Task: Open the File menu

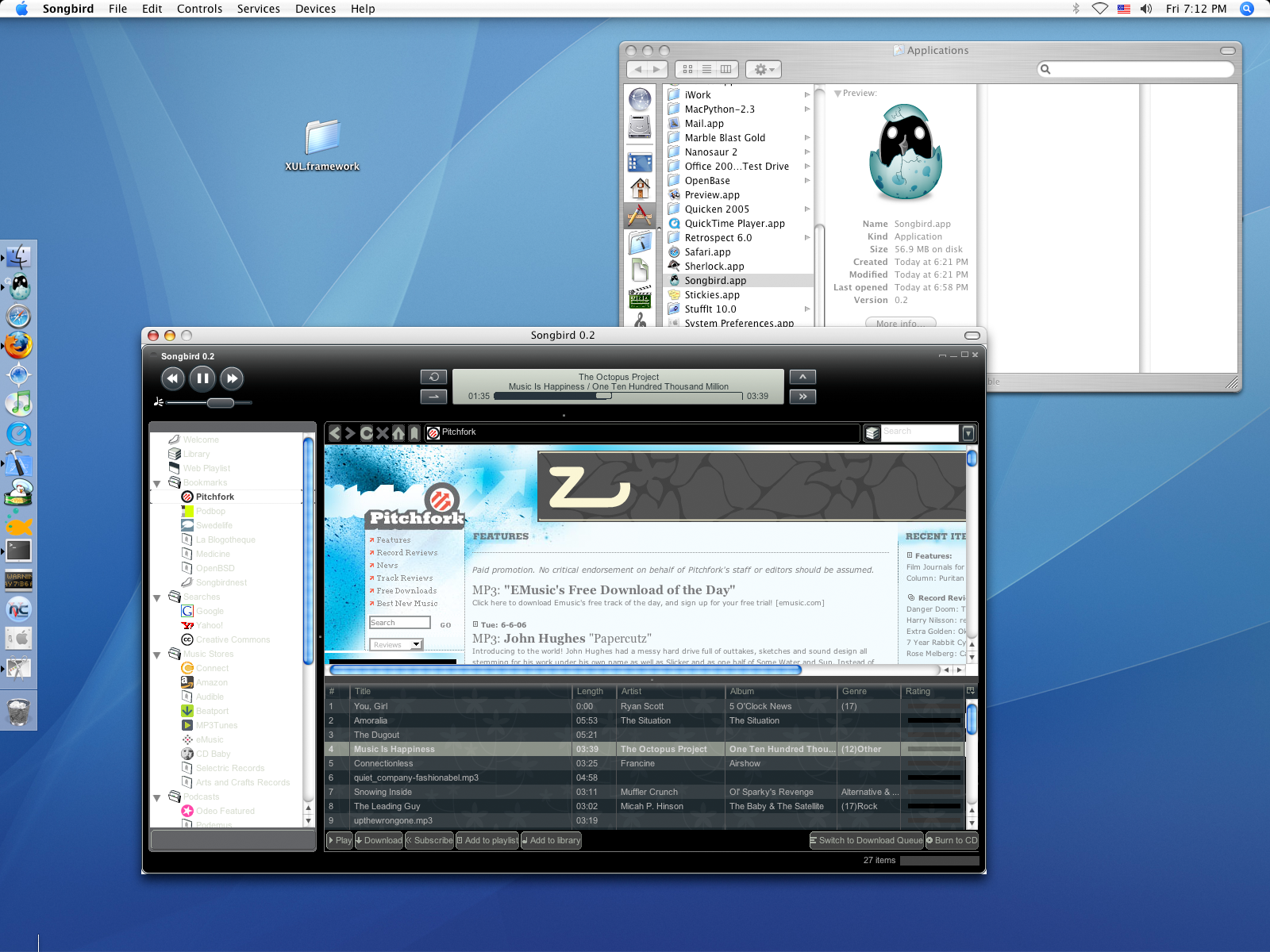Action: 117,9
